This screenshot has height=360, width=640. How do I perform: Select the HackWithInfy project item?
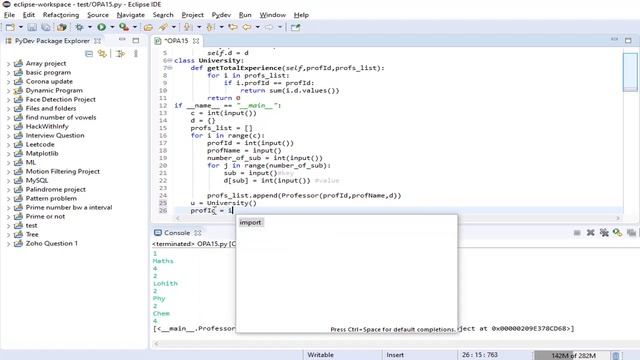point(47,127)
